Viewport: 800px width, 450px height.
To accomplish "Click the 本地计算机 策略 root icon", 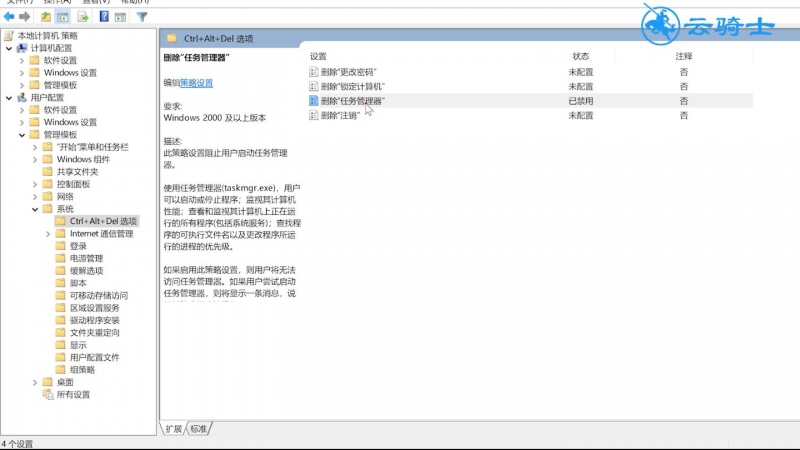I will 9,36.
